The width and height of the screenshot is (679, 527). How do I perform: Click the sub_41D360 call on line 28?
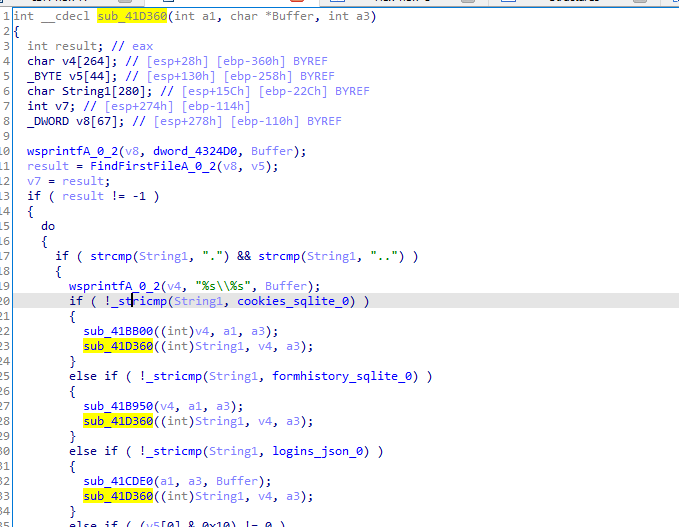pos(118,421)
